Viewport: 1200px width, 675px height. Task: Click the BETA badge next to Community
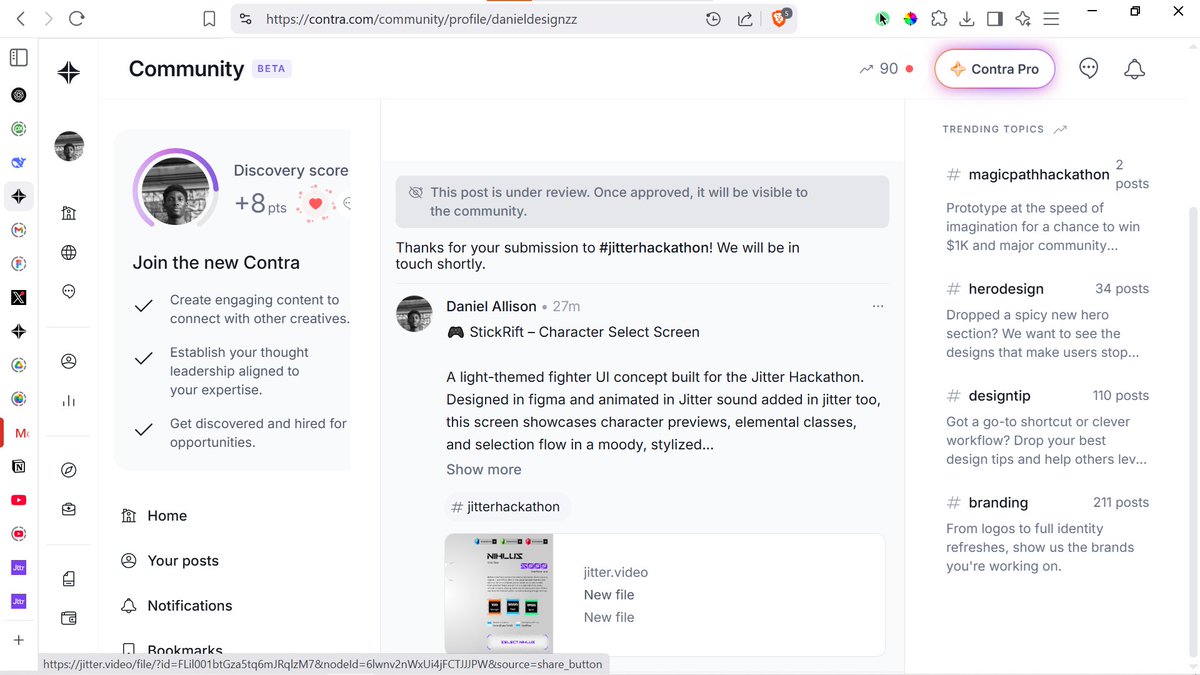[x=271, y=69]
